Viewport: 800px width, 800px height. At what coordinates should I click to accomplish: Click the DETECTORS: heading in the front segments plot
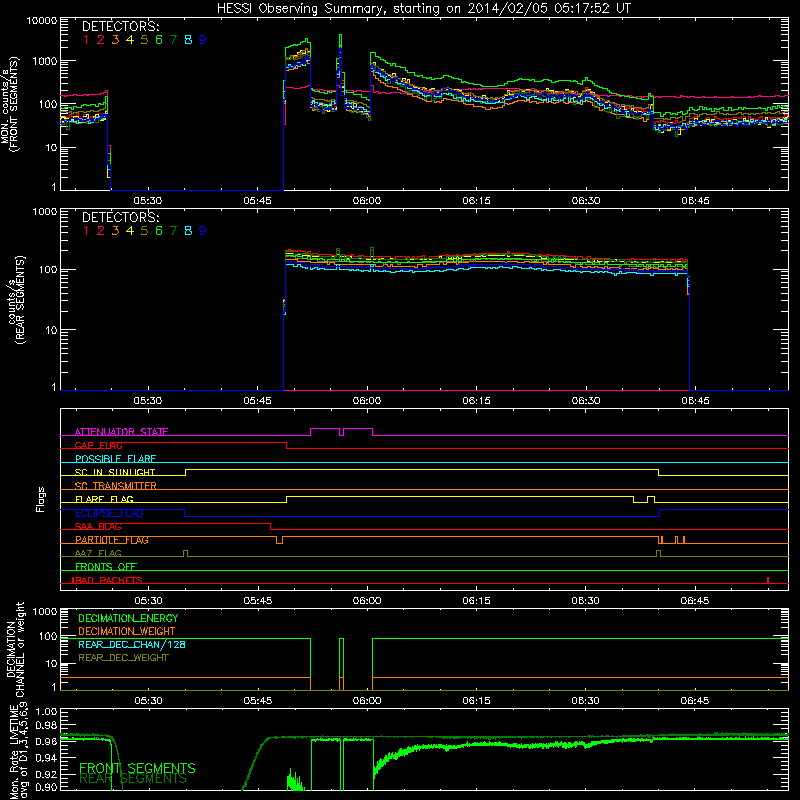click(x=120, y=27)
